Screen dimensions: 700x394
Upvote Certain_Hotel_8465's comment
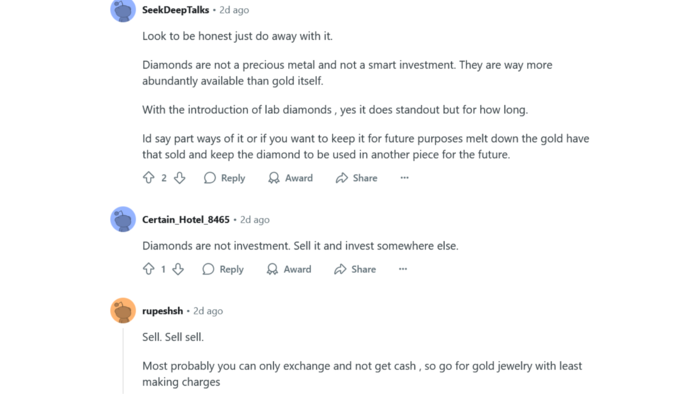149,269
